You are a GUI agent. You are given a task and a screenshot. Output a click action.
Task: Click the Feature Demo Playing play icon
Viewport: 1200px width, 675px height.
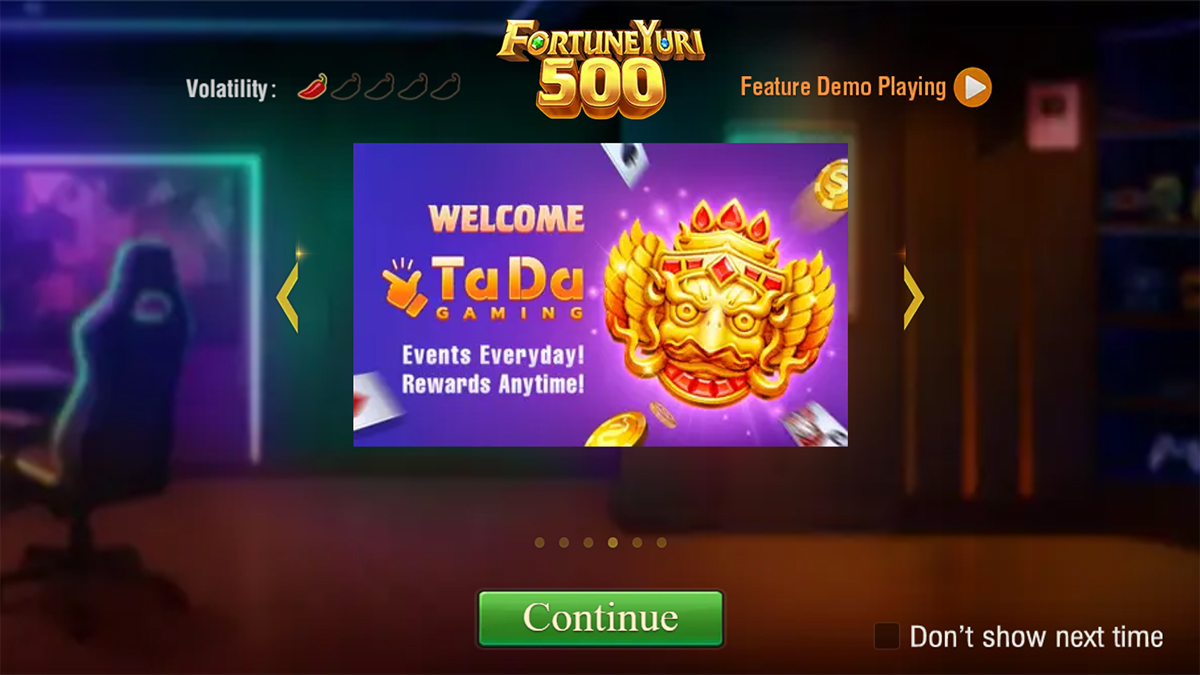972,87
